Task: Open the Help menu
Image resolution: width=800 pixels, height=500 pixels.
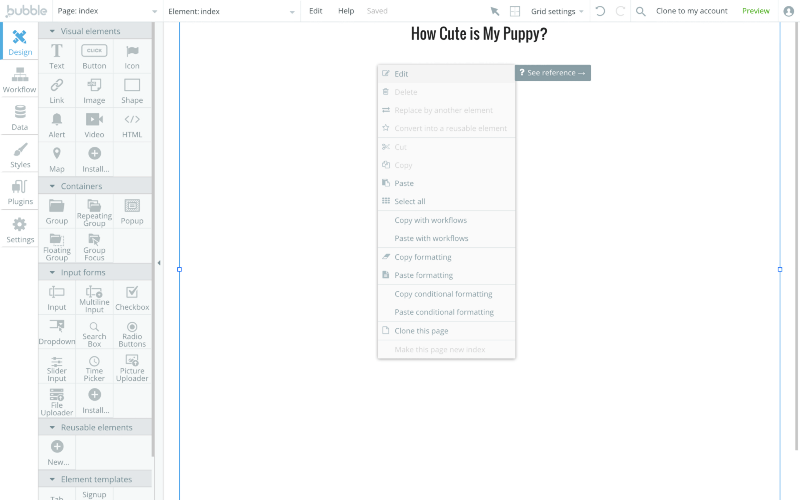Action: 346,11
